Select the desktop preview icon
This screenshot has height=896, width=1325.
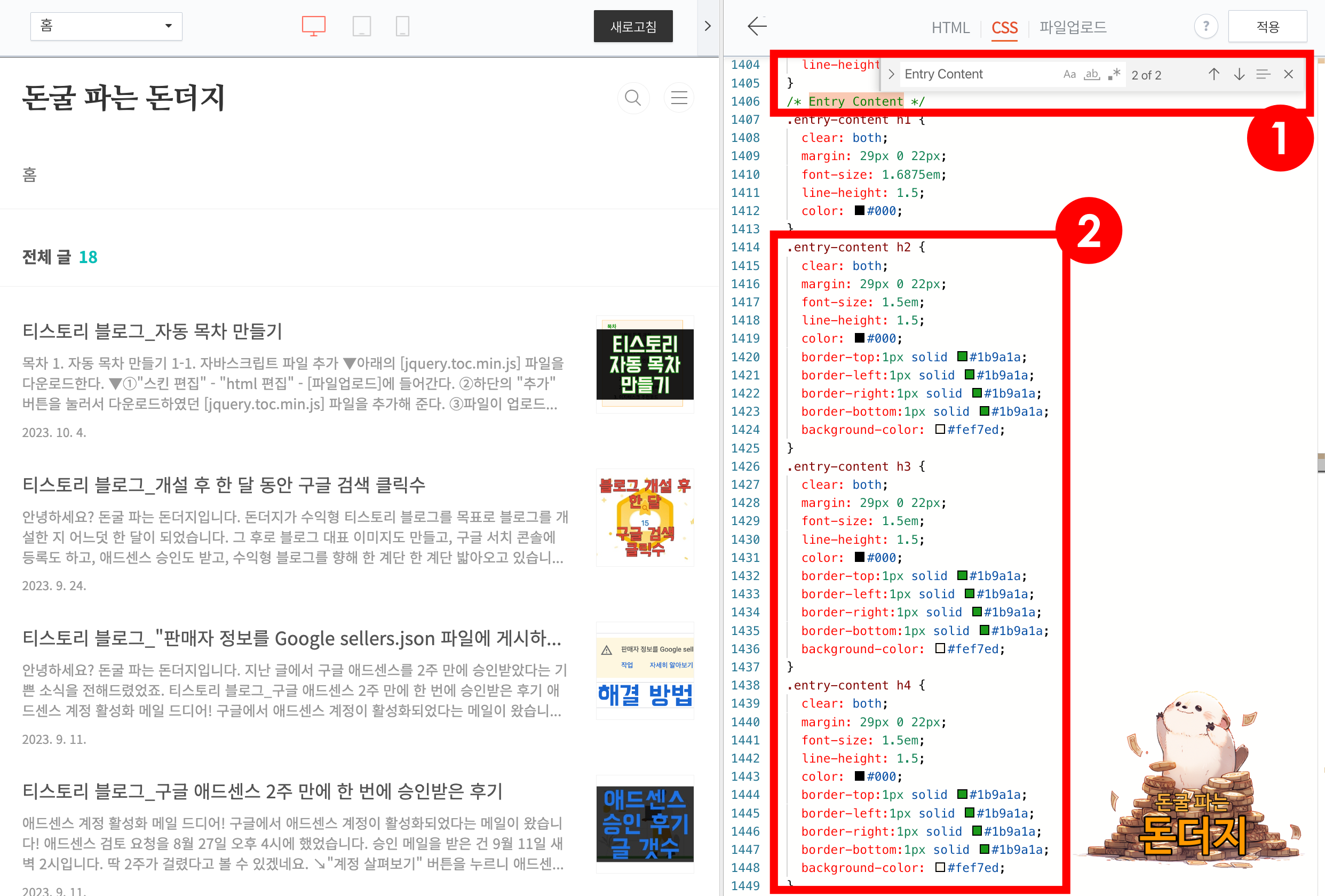(x=313, y=26)
